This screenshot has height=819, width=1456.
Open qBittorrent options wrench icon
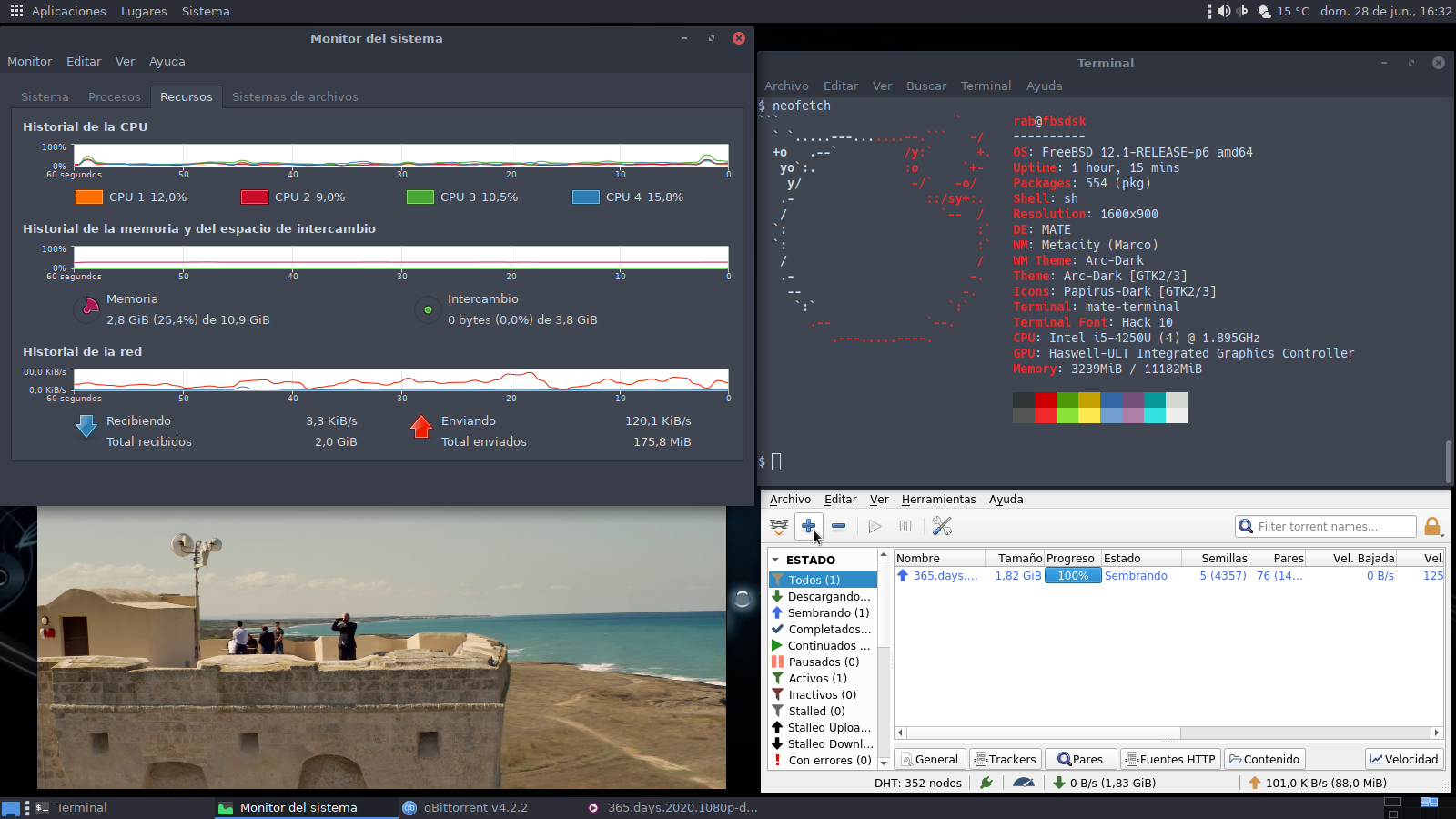[942, 526]
